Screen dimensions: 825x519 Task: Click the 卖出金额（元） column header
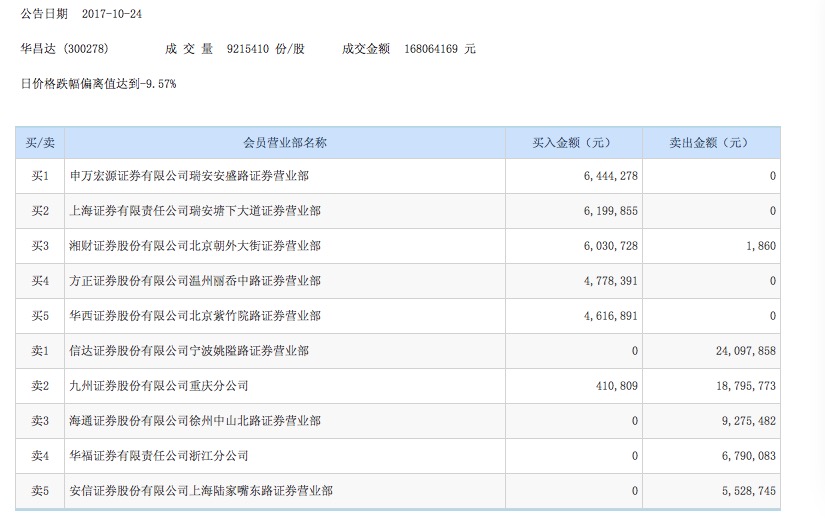click(711, 143)
